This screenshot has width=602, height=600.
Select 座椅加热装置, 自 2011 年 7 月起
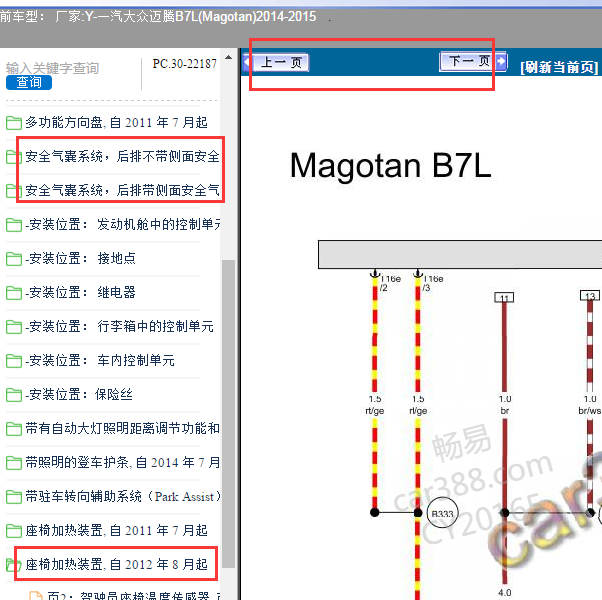(x=116, y=530)
